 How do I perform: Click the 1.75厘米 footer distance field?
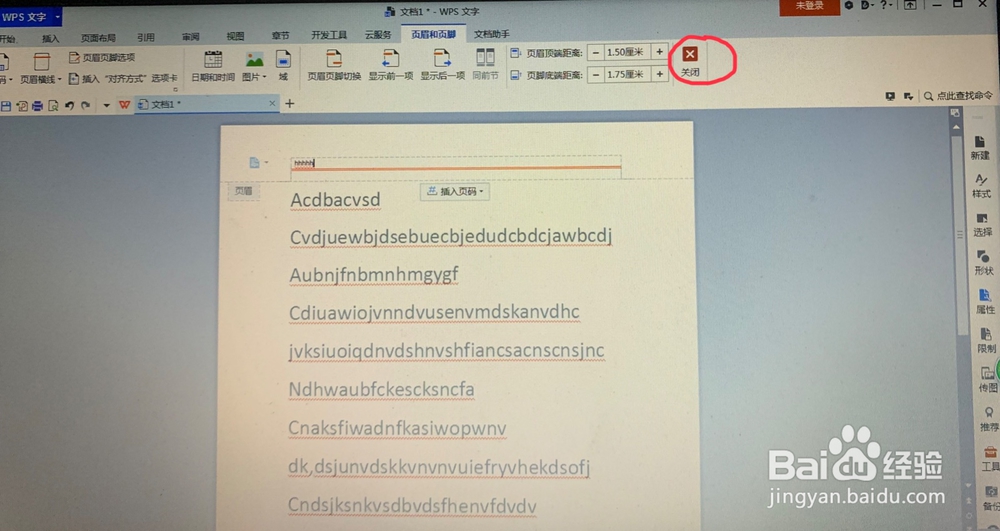[x=627, y=75]
